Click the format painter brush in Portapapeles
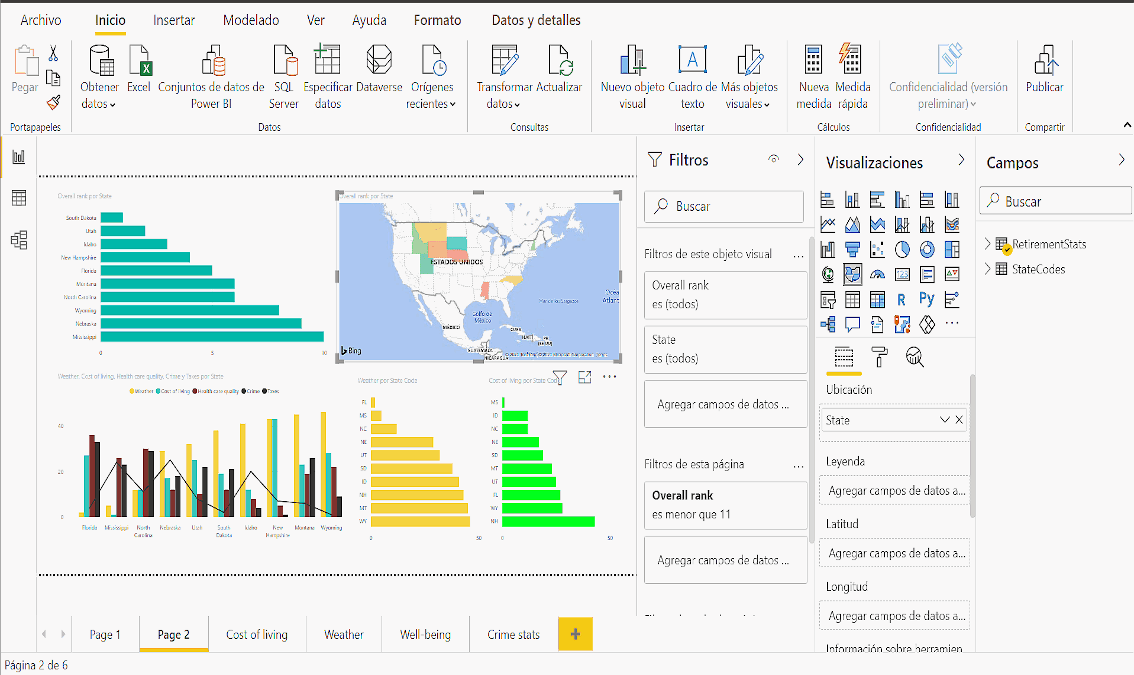 click(54, 103)
